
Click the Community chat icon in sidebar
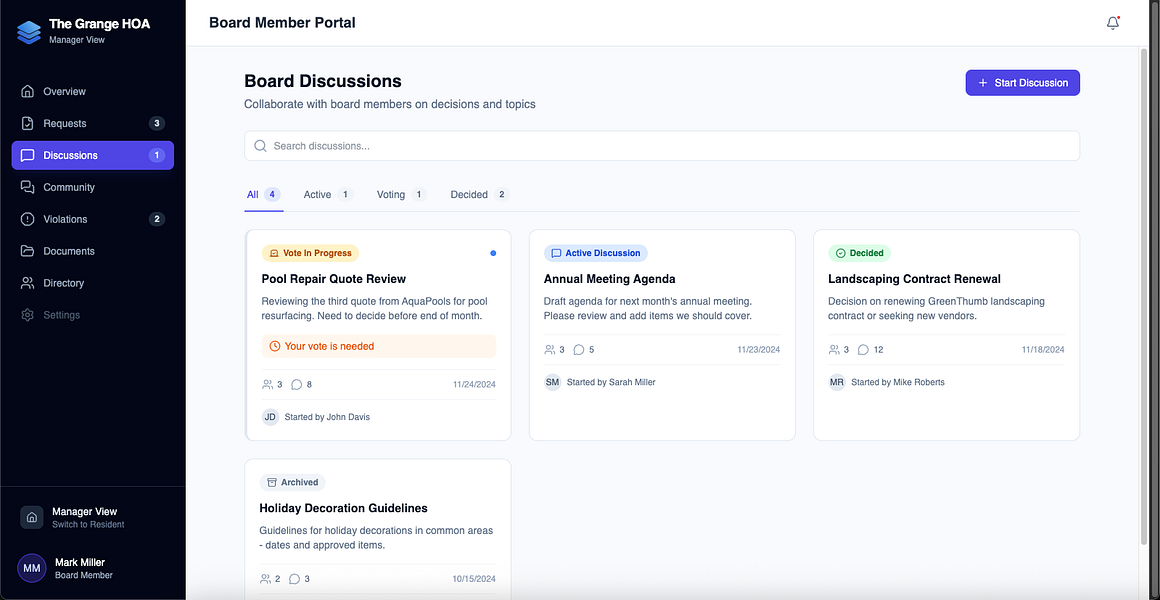pyautogui.click(x=27, y=187)
